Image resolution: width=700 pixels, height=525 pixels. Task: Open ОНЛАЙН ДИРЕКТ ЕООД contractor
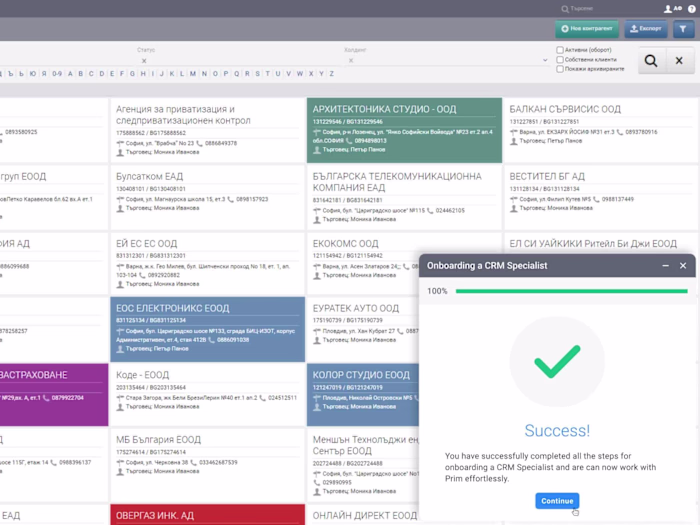point(365,516)
